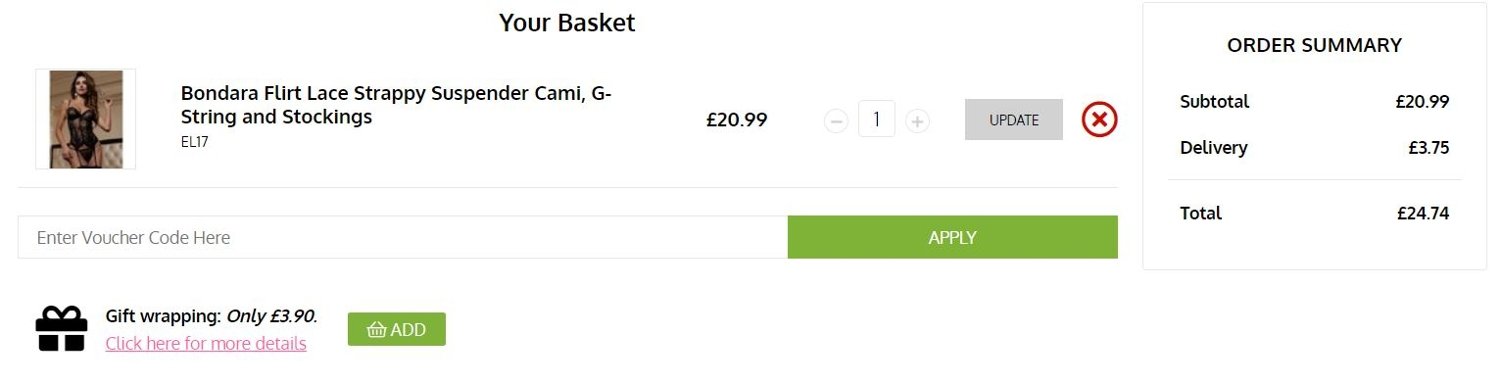
Task: Remove item with red X icon
Action: pyautogui.click(x=1099, y=120)
